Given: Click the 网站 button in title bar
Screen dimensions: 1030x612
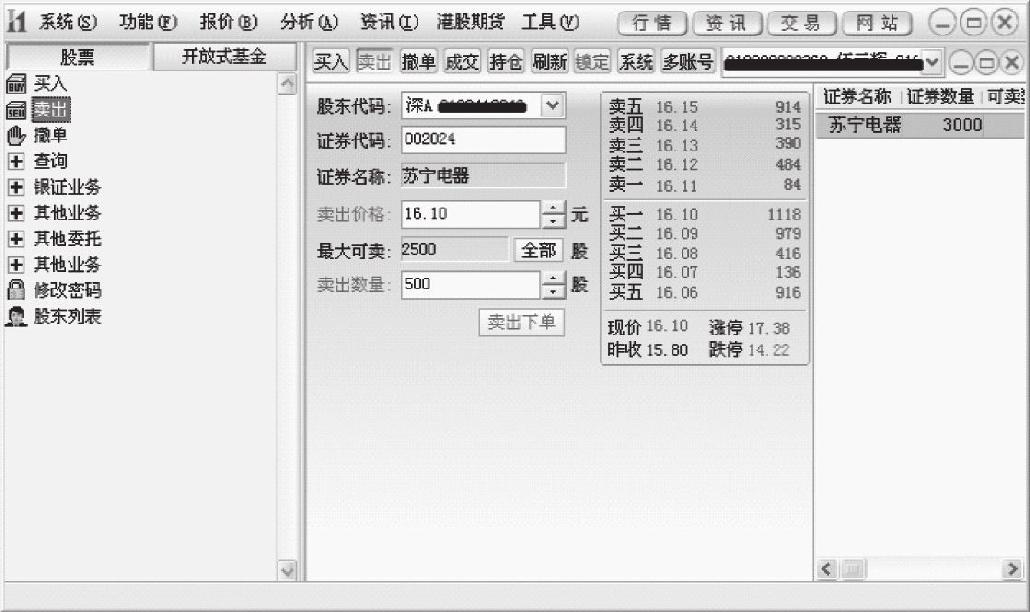Looking at the screenshot, I should (x=877, y=24).
